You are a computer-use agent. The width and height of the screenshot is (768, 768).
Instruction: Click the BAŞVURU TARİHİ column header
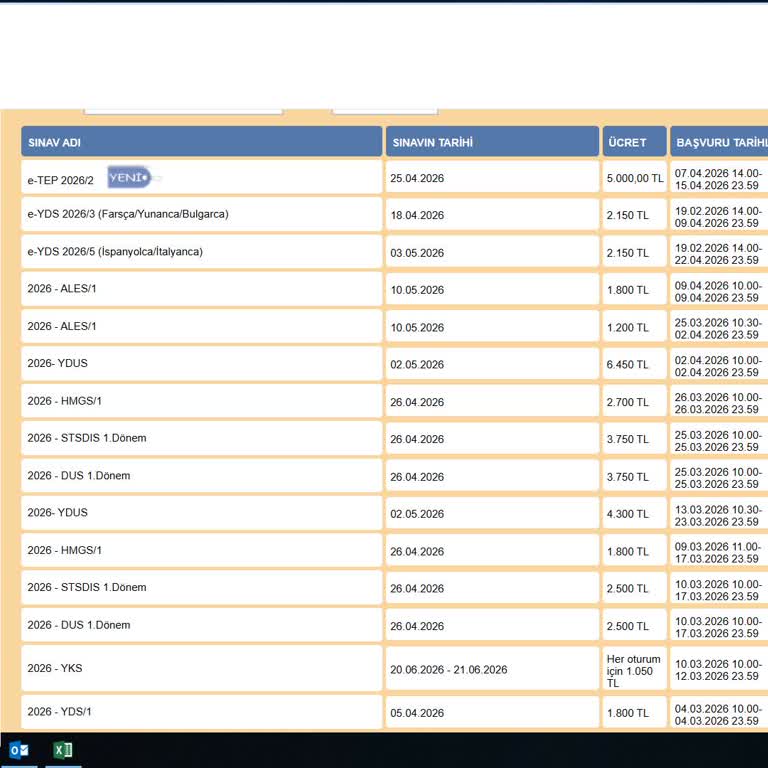coord(720,143)
